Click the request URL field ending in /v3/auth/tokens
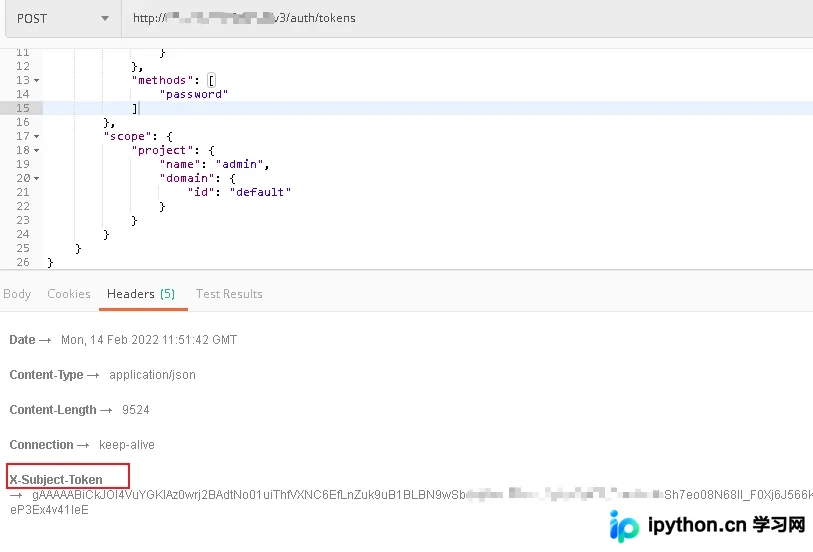 pyautogui.click(x=467, y=19)
